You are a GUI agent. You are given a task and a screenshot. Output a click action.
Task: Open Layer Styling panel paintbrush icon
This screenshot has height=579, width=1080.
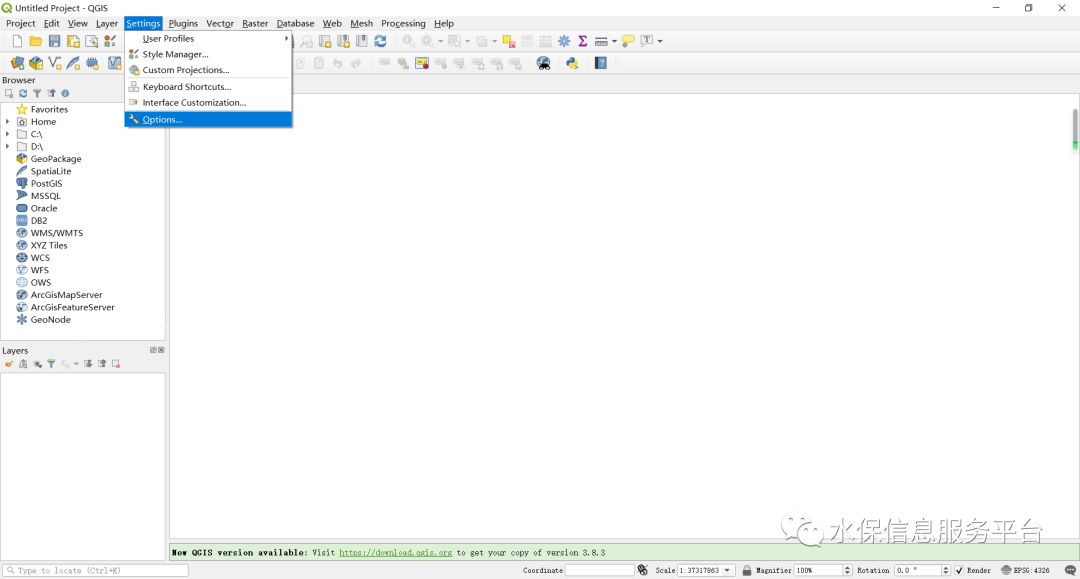tap(9, 364)
